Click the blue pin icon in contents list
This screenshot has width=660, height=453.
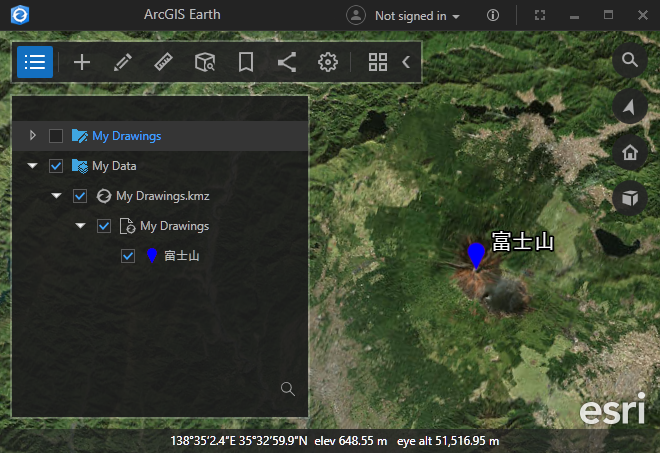click(152, 256)
